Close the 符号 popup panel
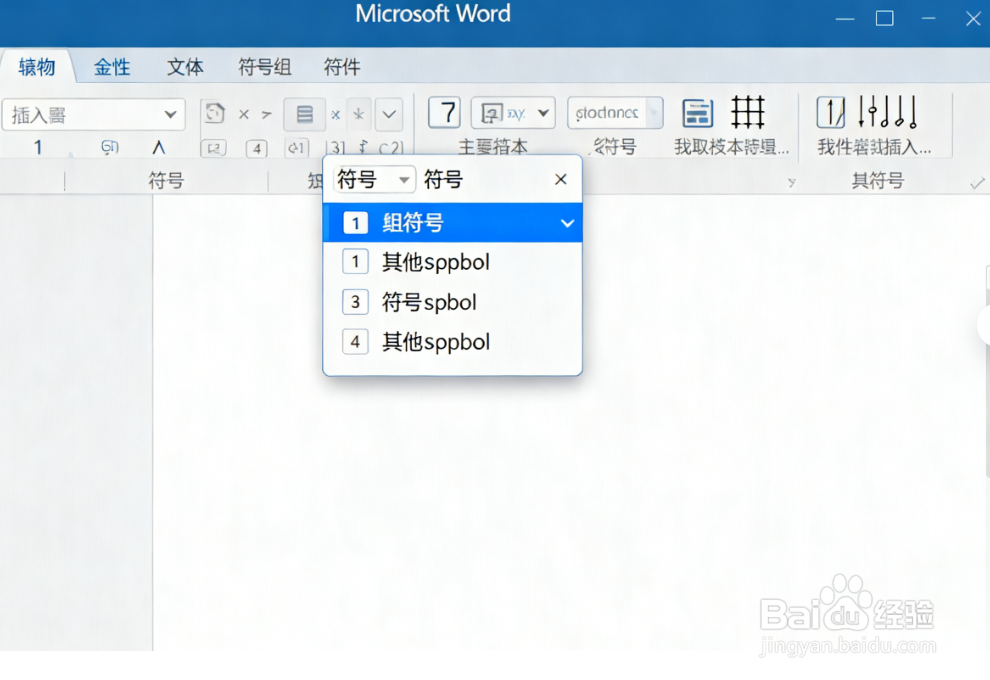This screenshot has width=990, height=680. 560,180
